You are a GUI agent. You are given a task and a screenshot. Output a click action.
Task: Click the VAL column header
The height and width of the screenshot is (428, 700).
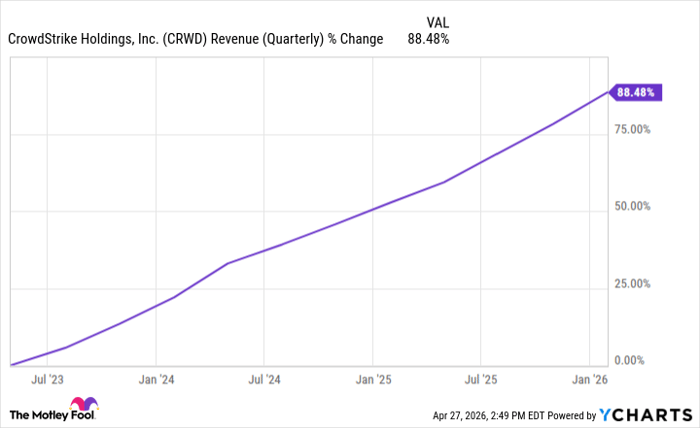(438, 22)
